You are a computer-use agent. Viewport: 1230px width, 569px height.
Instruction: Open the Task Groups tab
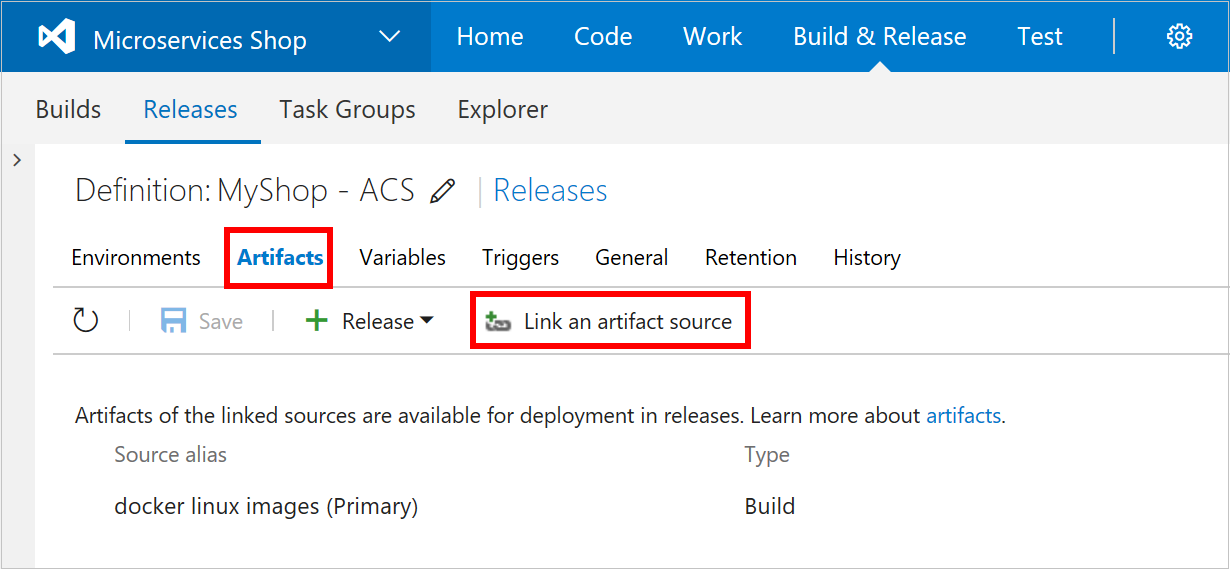(x=348, y=109)
